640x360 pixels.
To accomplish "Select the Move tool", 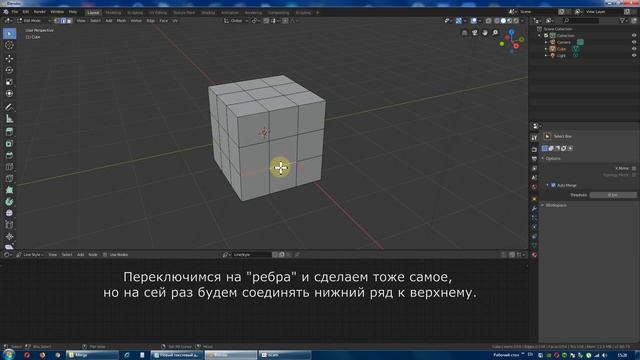I will (9, 58).
